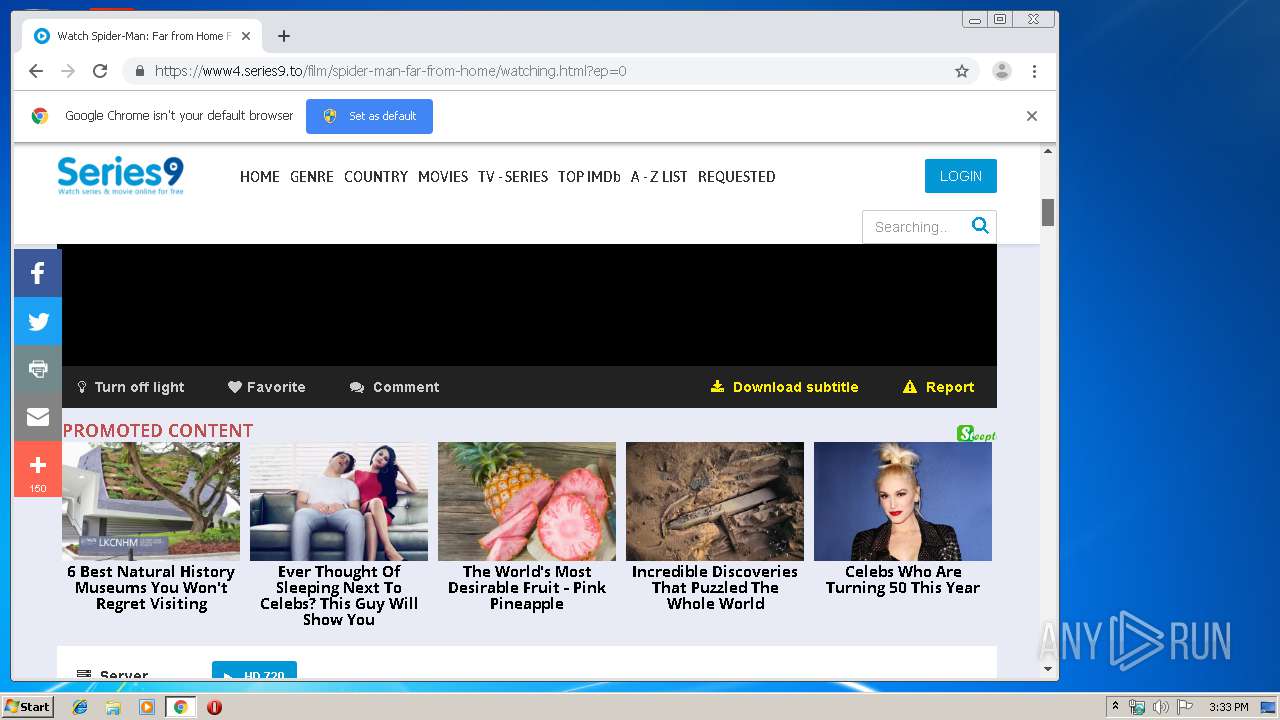Click Download subtitle link

point(784,387)
